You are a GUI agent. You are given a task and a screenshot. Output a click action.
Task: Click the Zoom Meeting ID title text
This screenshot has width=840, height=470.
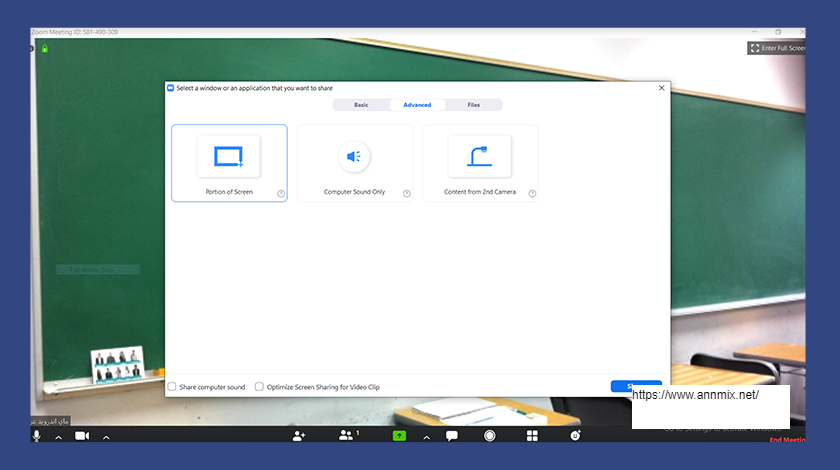point(74,32)
